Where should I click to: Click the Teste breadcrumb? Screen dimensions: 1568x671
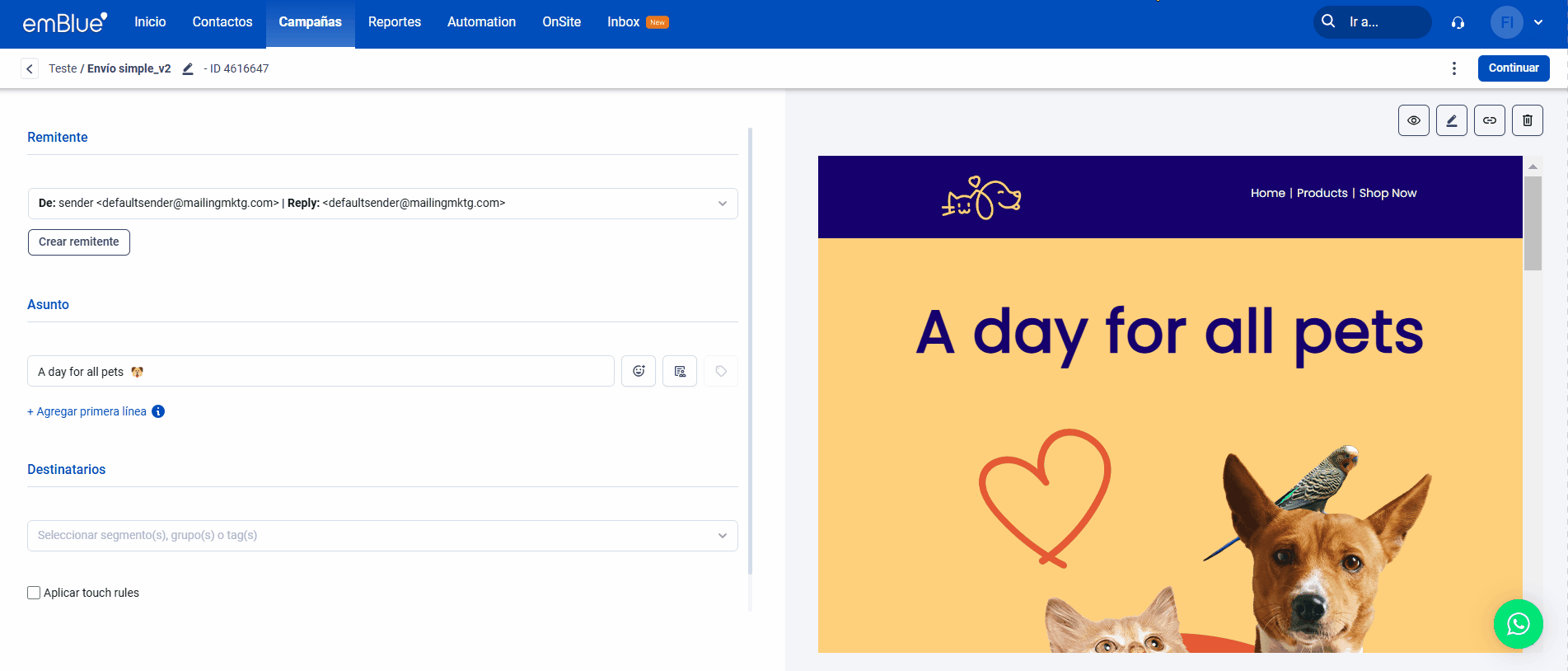click(63, 68)
